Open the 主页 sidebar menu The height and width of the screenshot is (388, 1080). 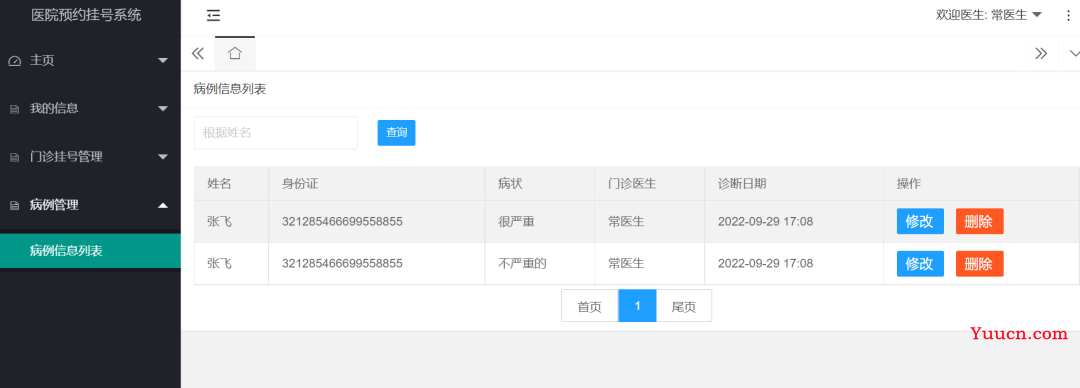point(90,61)
